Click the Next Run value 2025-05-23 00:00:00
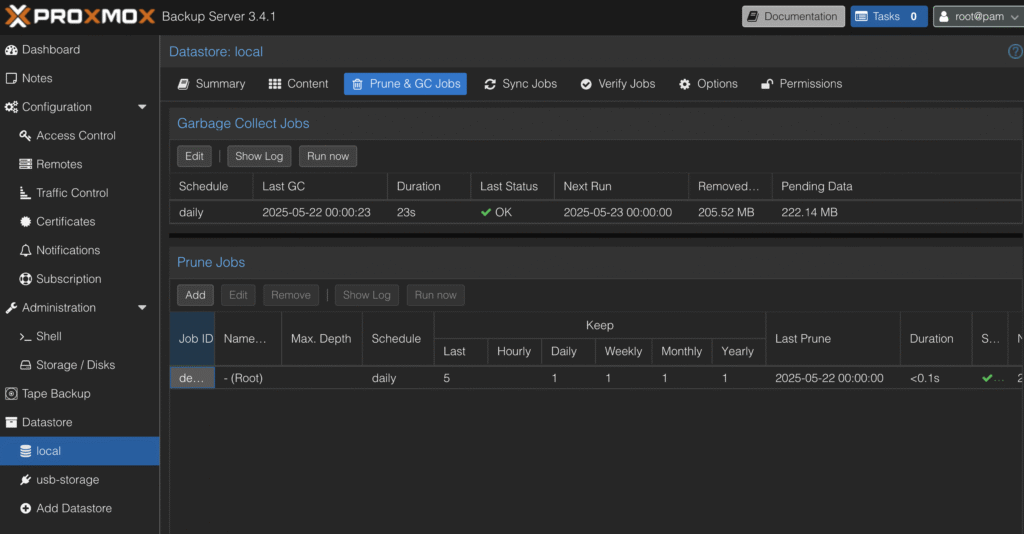This screenshot has width=1024, height=534. point(618,213)
